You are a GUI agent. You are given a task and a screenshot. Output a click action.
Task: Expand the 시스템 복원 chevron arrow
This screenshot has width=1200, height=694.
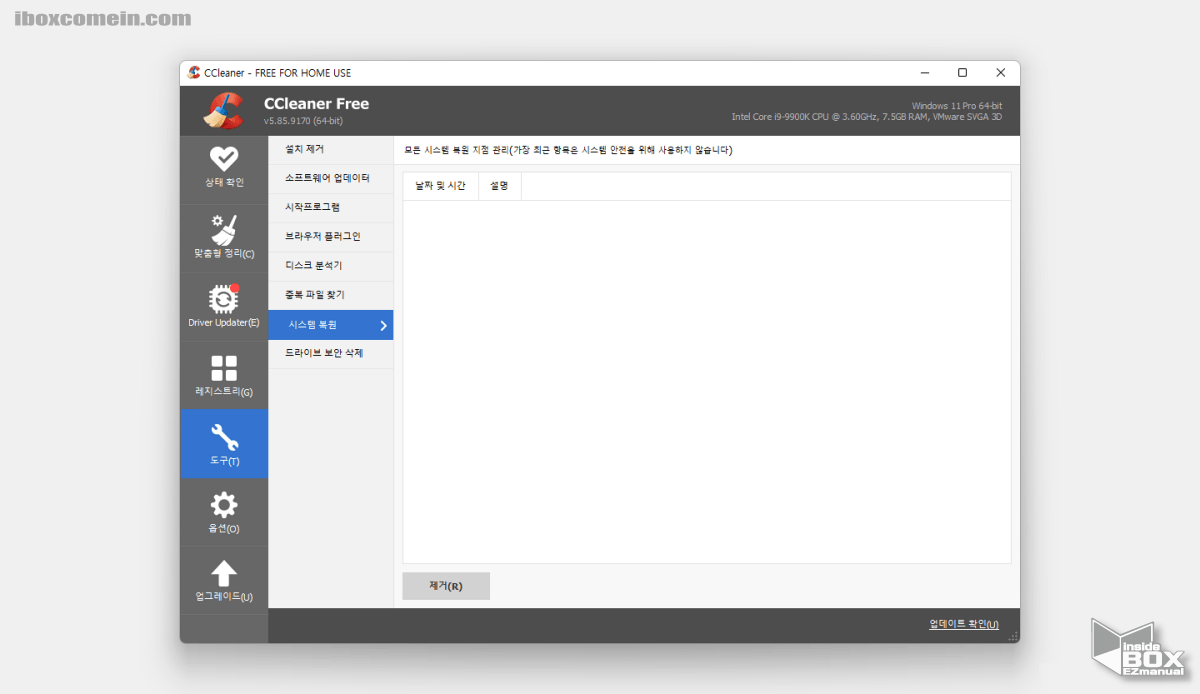click(x=380, y=324)
